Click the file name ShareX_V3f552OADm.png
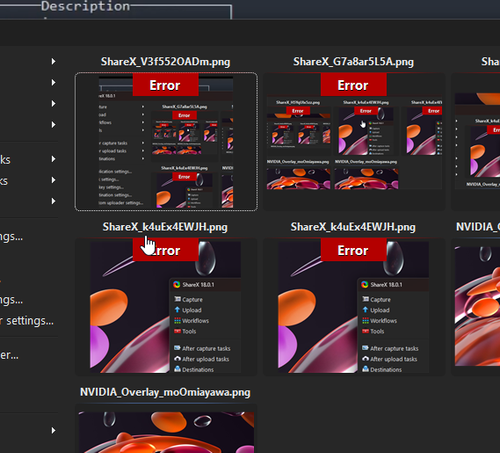The height and width of the screenshot is (453, 500). pyautogui.click(x=166, y=62)
